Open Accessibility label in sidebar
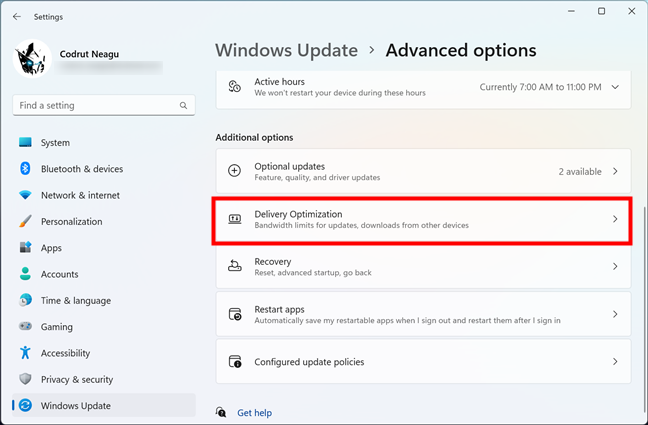 pos(65,353)
